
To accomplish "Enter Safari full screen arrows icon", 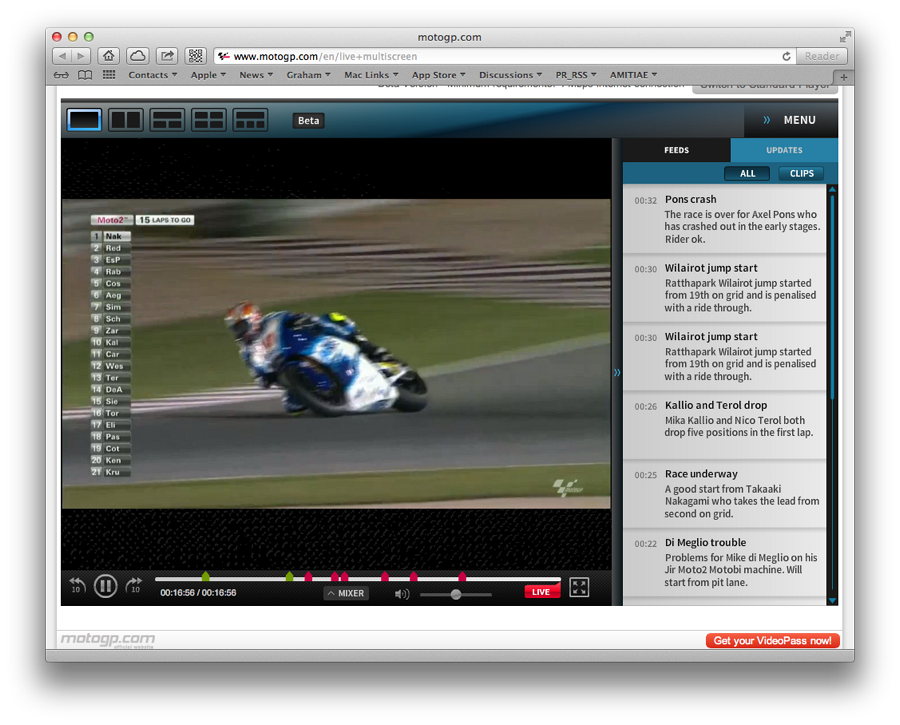I will (x=844, y=37).
